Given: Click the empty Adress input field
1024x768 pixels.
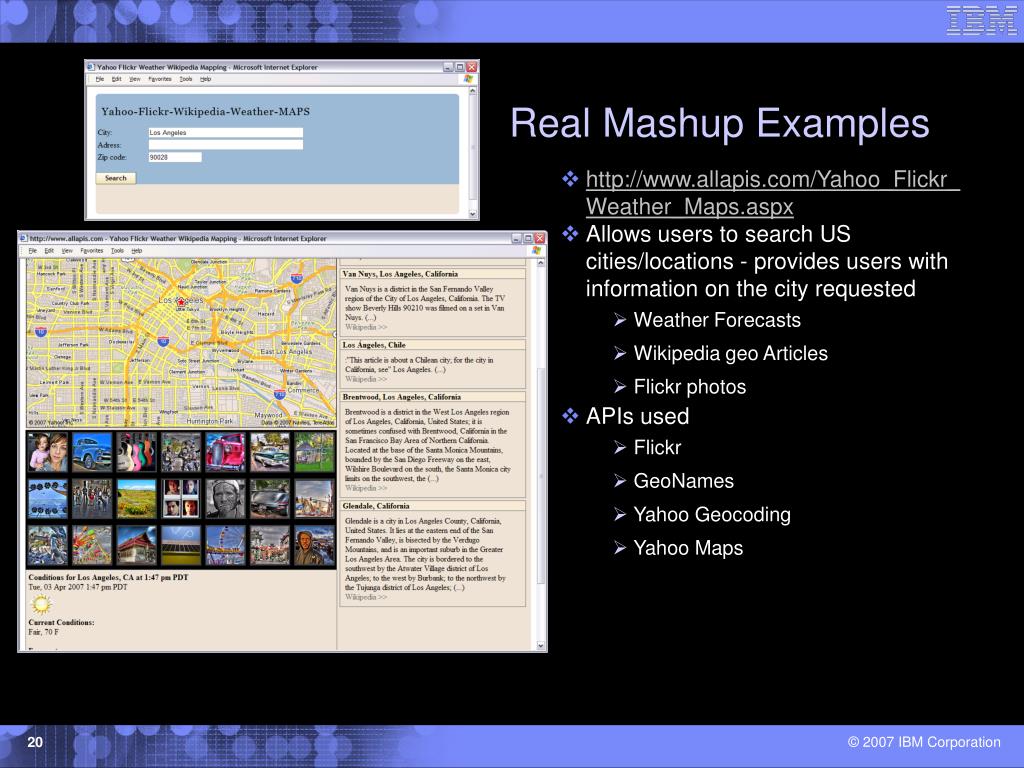Looking at the screenshot, I should [x=226, y=145].
